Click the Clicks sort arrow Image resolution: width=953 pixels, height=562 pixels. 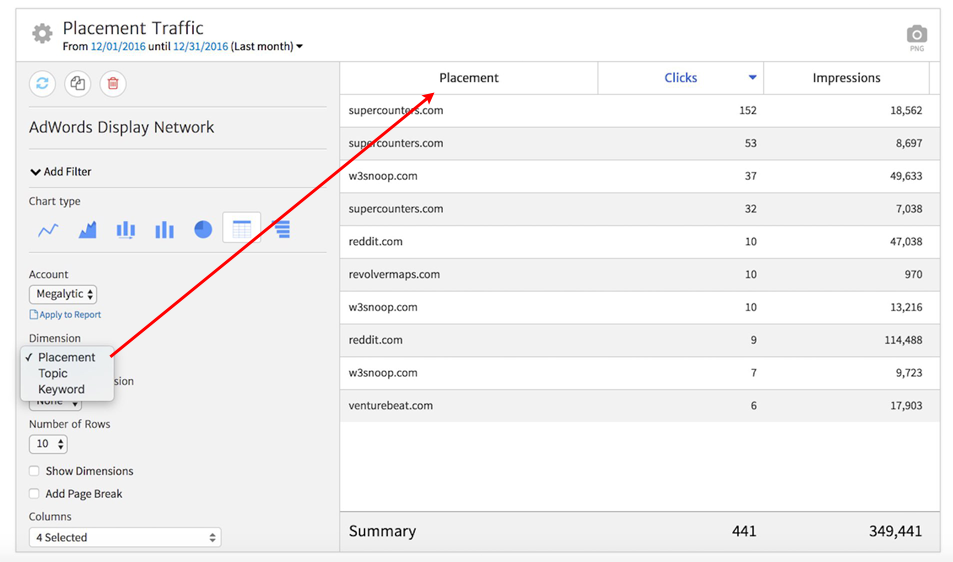pyautogui.click(x=752, y=77)
